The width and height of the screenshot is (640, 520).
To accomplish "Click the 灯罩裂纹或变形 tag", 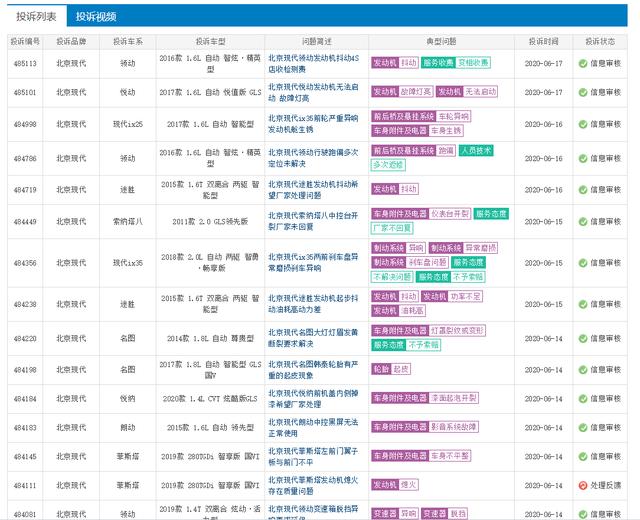I will coord(457,331).
